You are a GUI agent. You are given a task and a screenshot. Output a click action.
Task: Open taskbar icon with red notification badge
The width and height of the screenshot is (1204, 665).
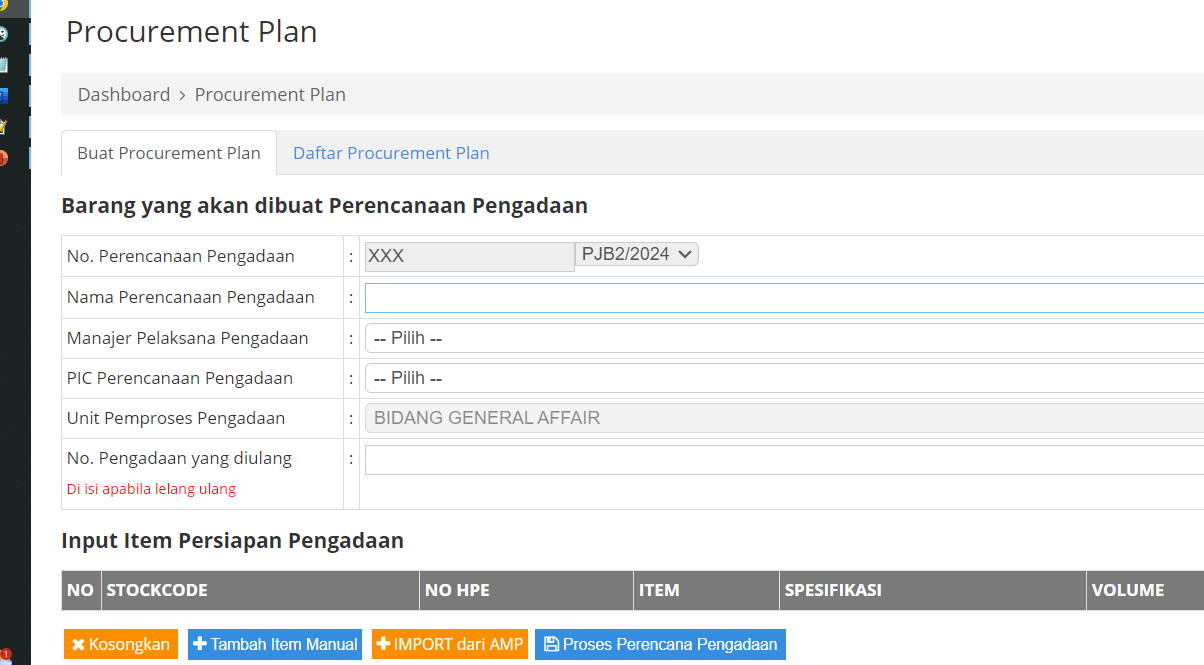click(x=5, y=657)
